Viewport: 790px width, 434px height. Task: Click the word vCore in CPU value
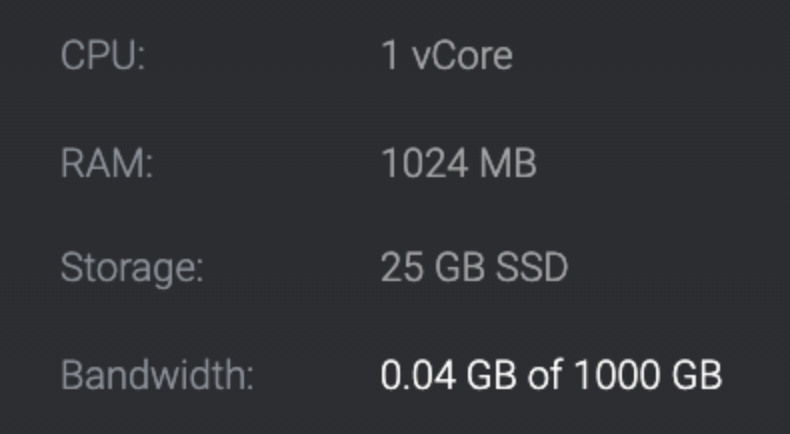[x=462, y=55]
